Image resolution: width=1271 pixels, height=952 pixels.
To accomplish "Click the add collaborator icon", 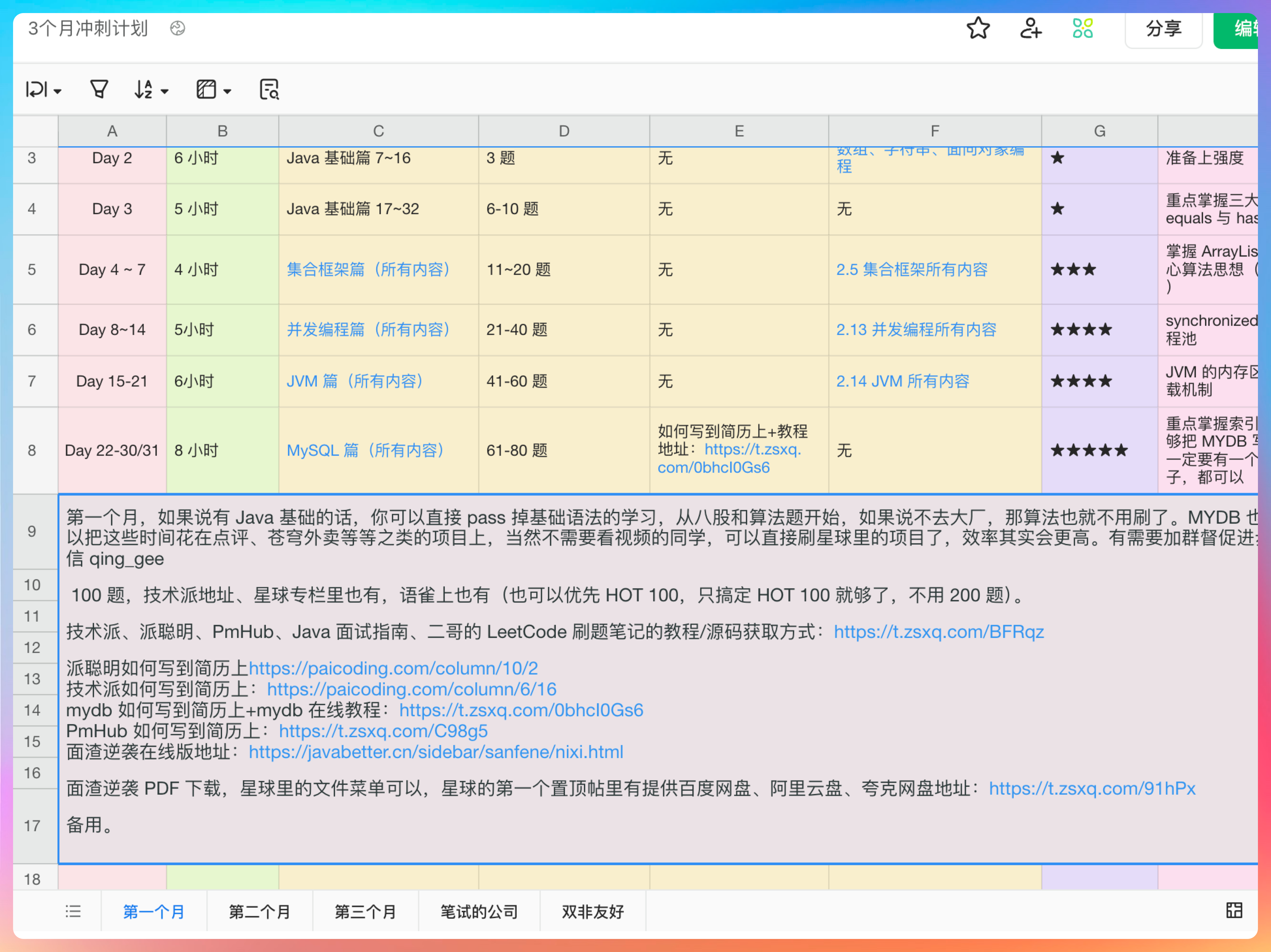I will tap(1030, 28).
